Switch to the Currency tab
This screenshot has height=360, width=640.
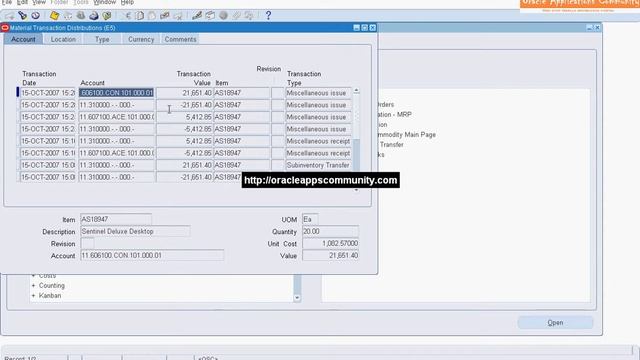(x=141, y=39)
